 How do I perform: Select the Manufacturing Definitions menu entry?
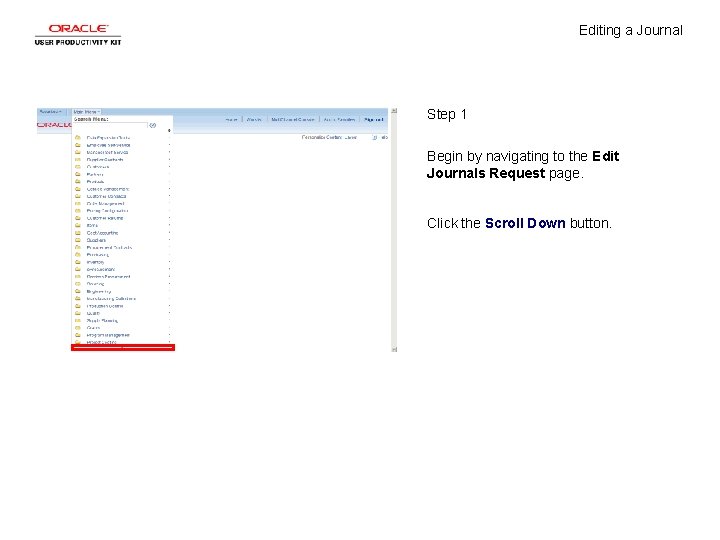pos(111,298)
